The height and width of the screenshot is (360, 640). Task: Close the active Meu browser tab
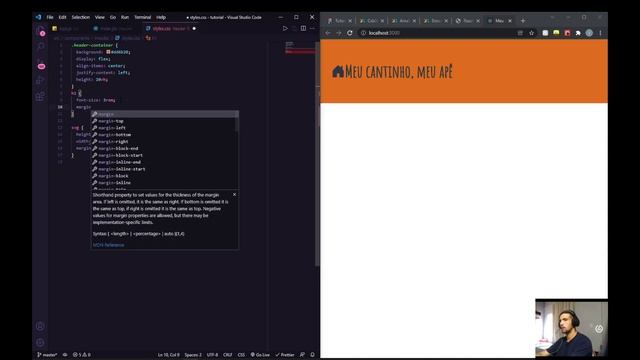[x=510, y=20]
